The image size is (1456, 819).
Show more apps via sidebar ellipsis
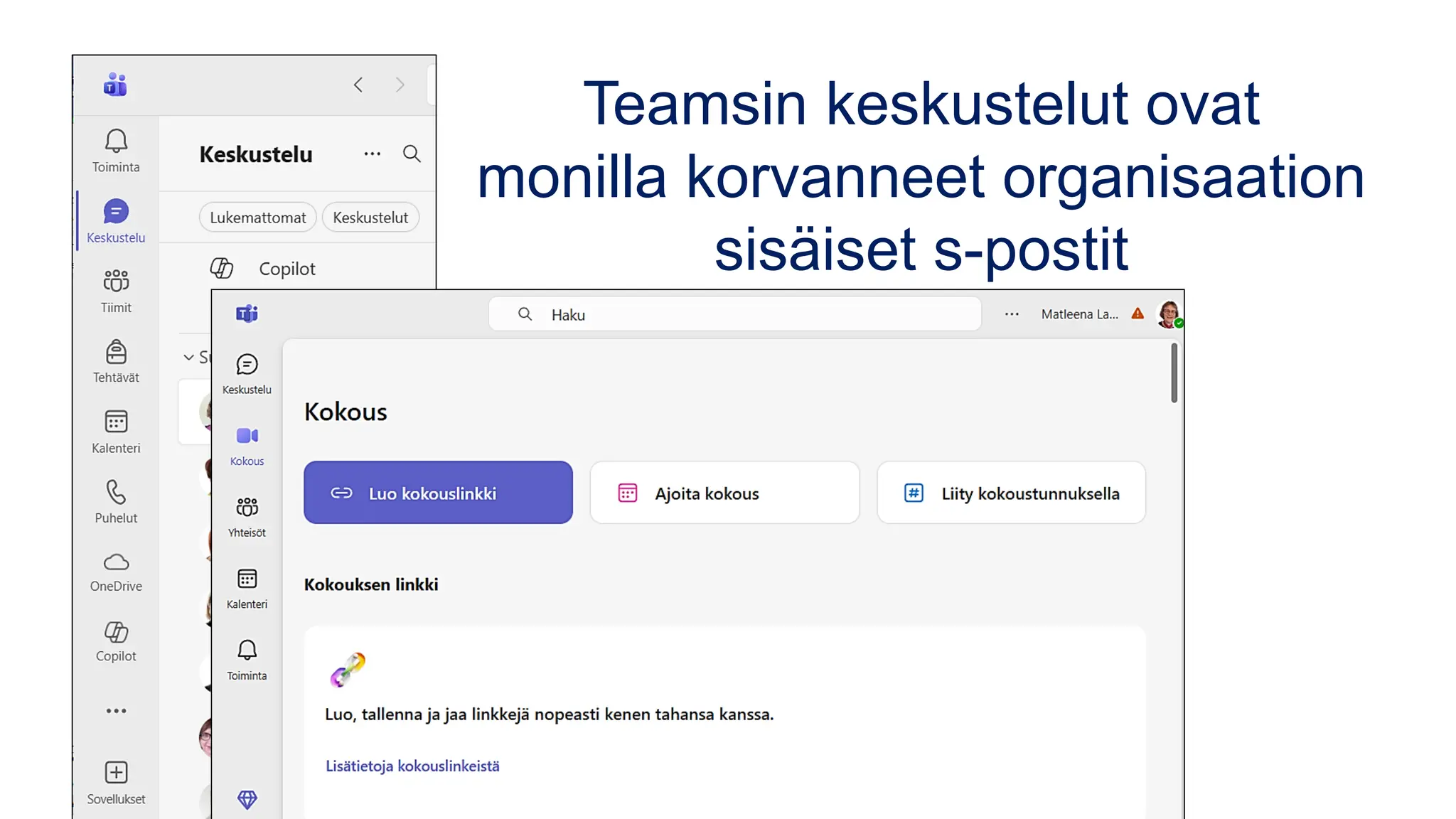coord(116,710)
